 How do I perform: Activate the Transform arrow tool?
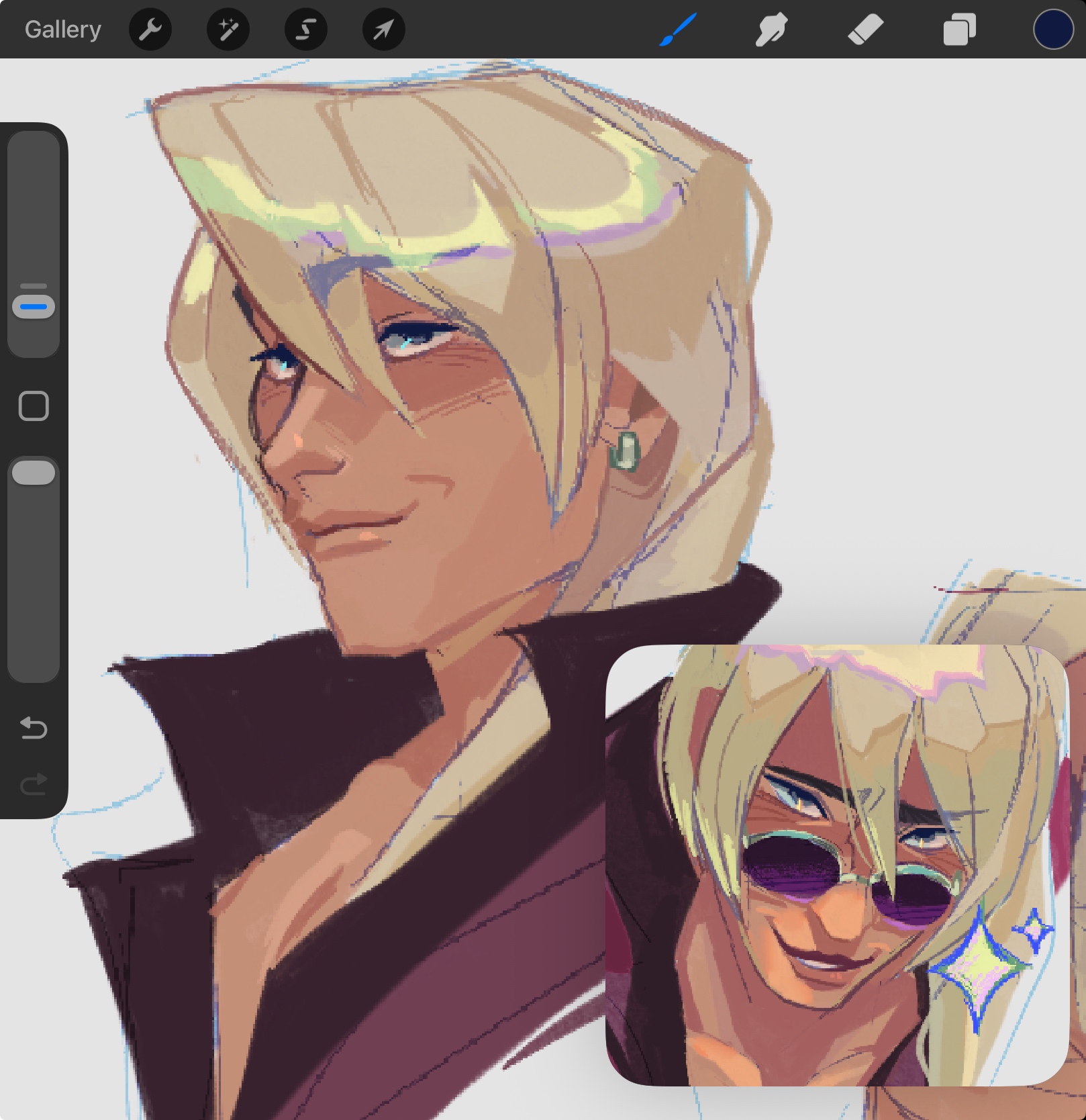pos(383,30)
